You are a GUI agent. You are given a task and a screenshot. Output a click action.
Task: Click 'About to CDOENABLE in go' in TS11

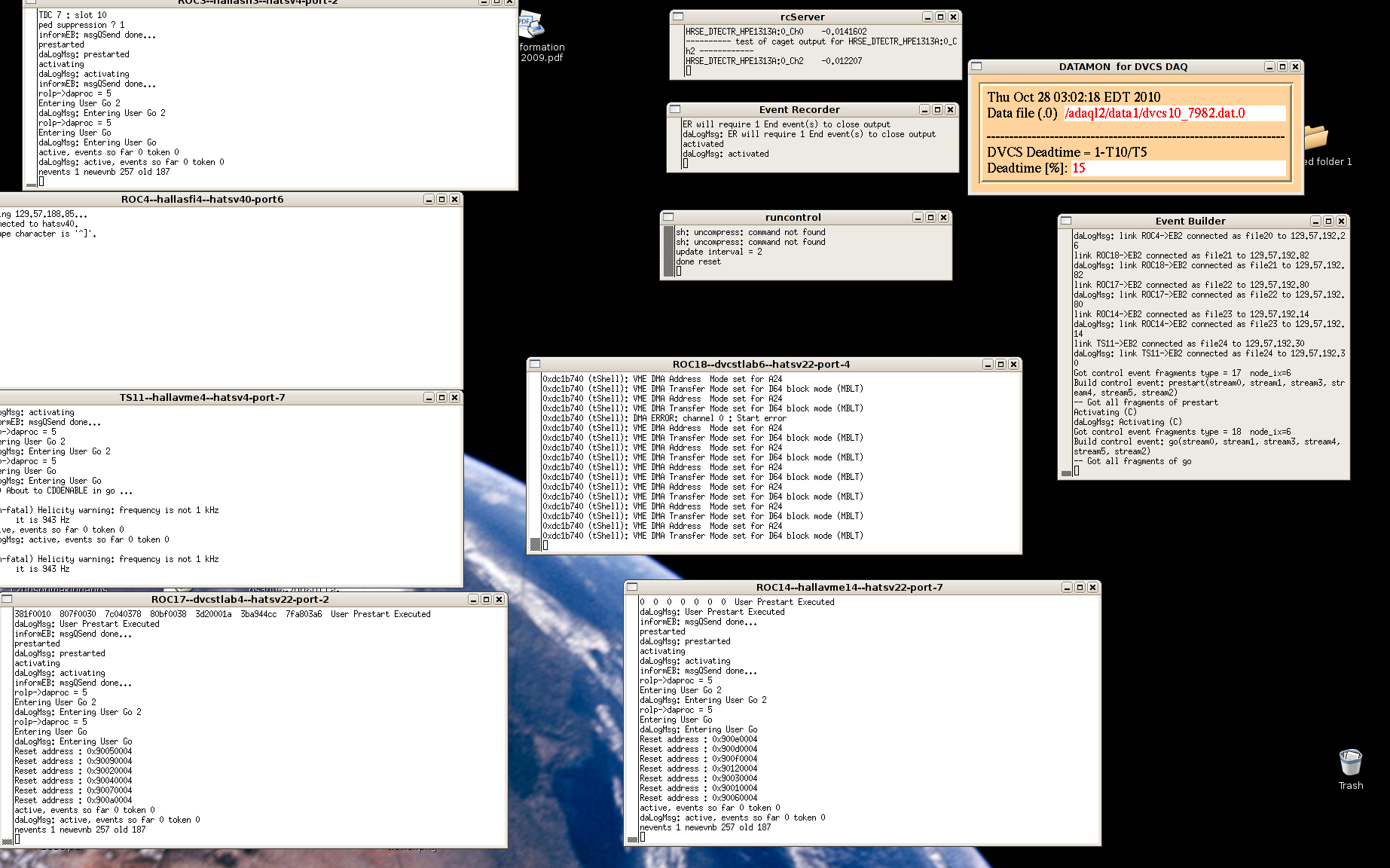click(69, 491)
